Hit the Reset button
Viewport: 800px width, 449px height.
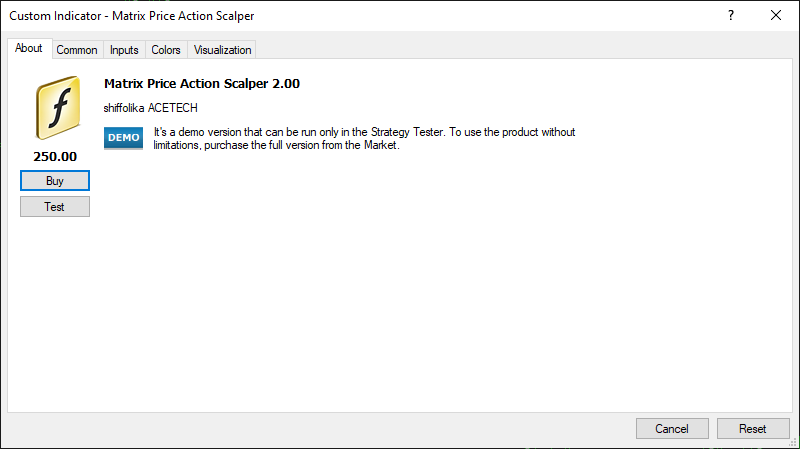point(753,428)
